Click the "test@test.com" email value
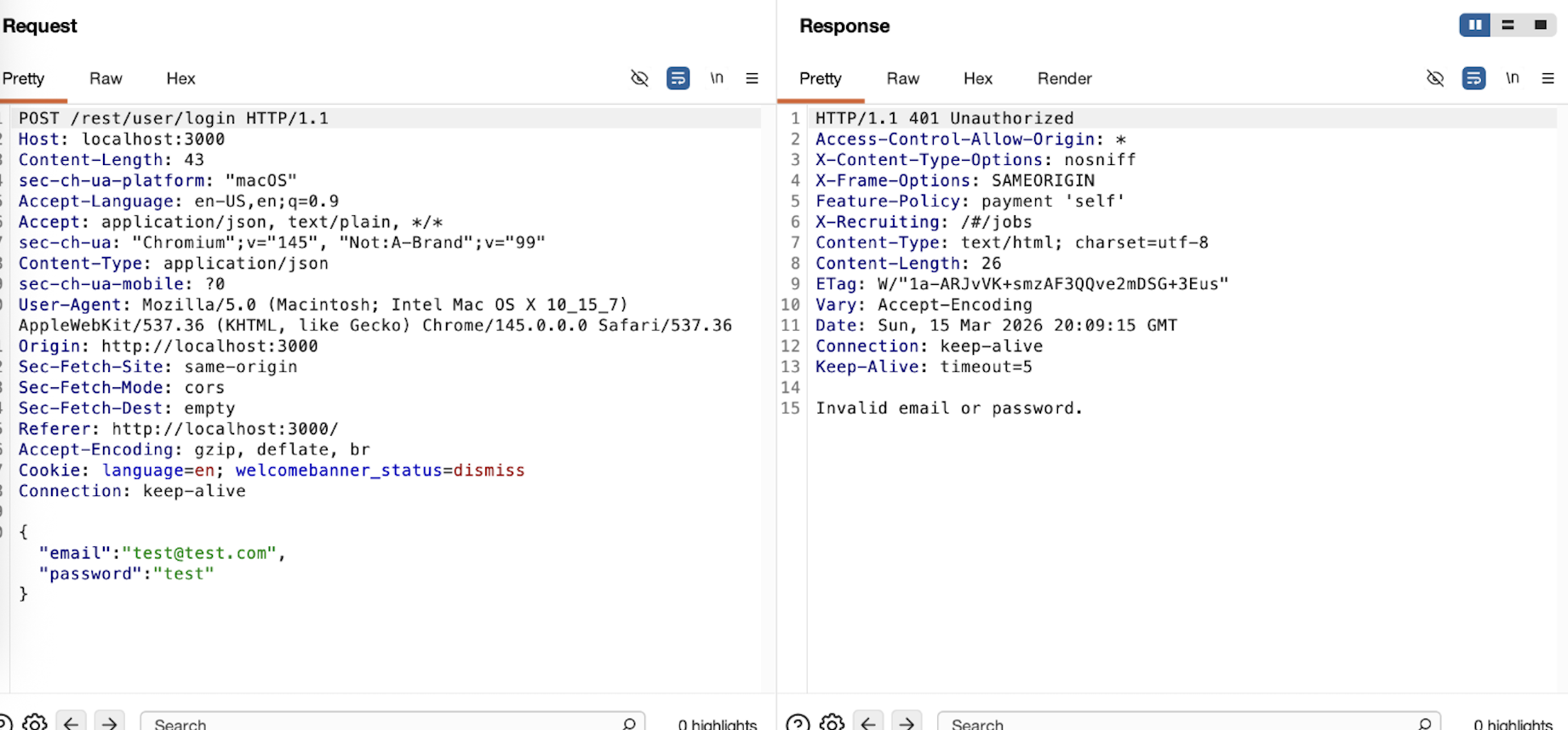Screen dimensions: 1568x730 coord(199,553)
